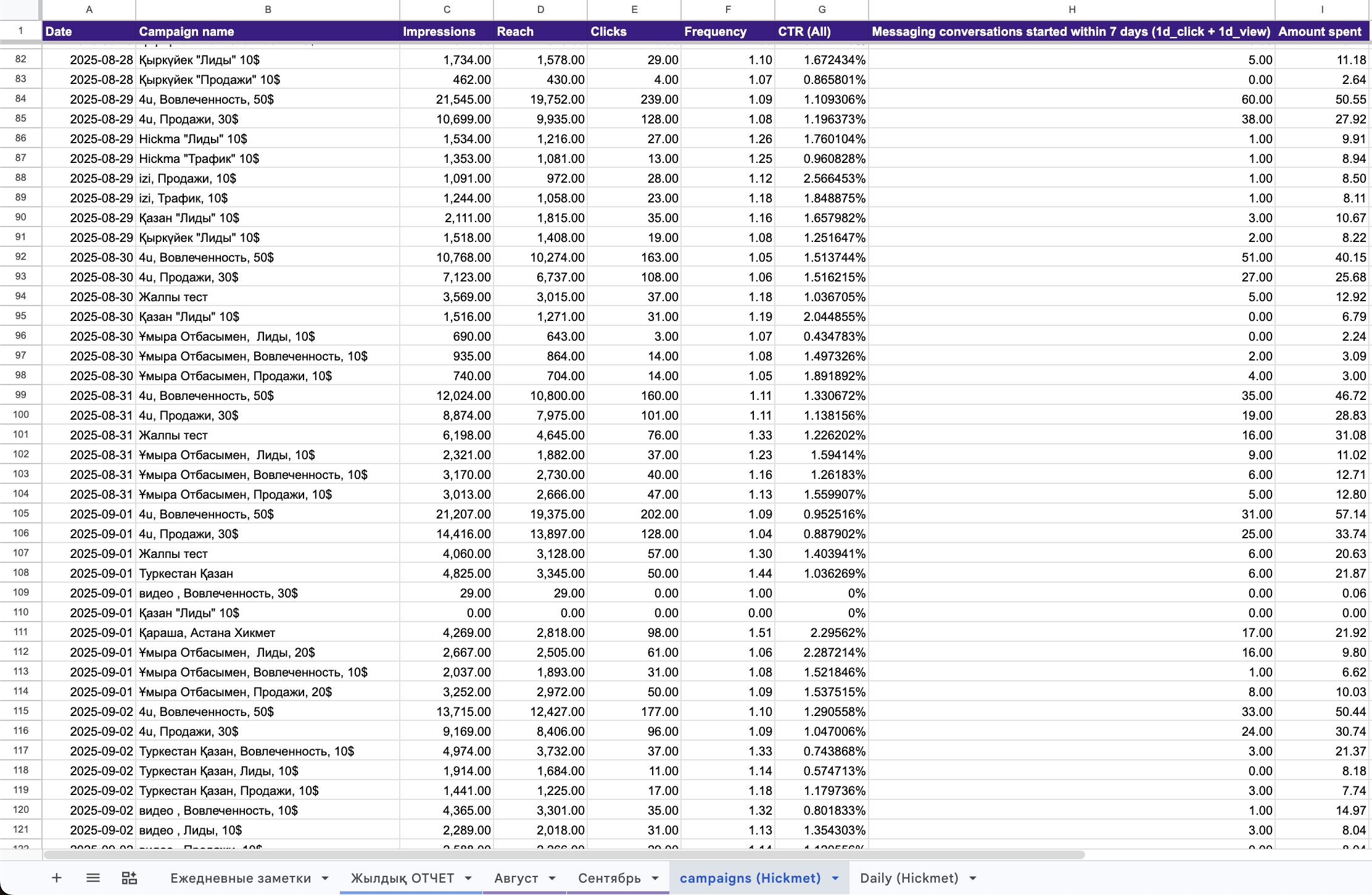Screen dimensions: 1372x895
Task: Select the Impressions header cell
Action: 447,31
